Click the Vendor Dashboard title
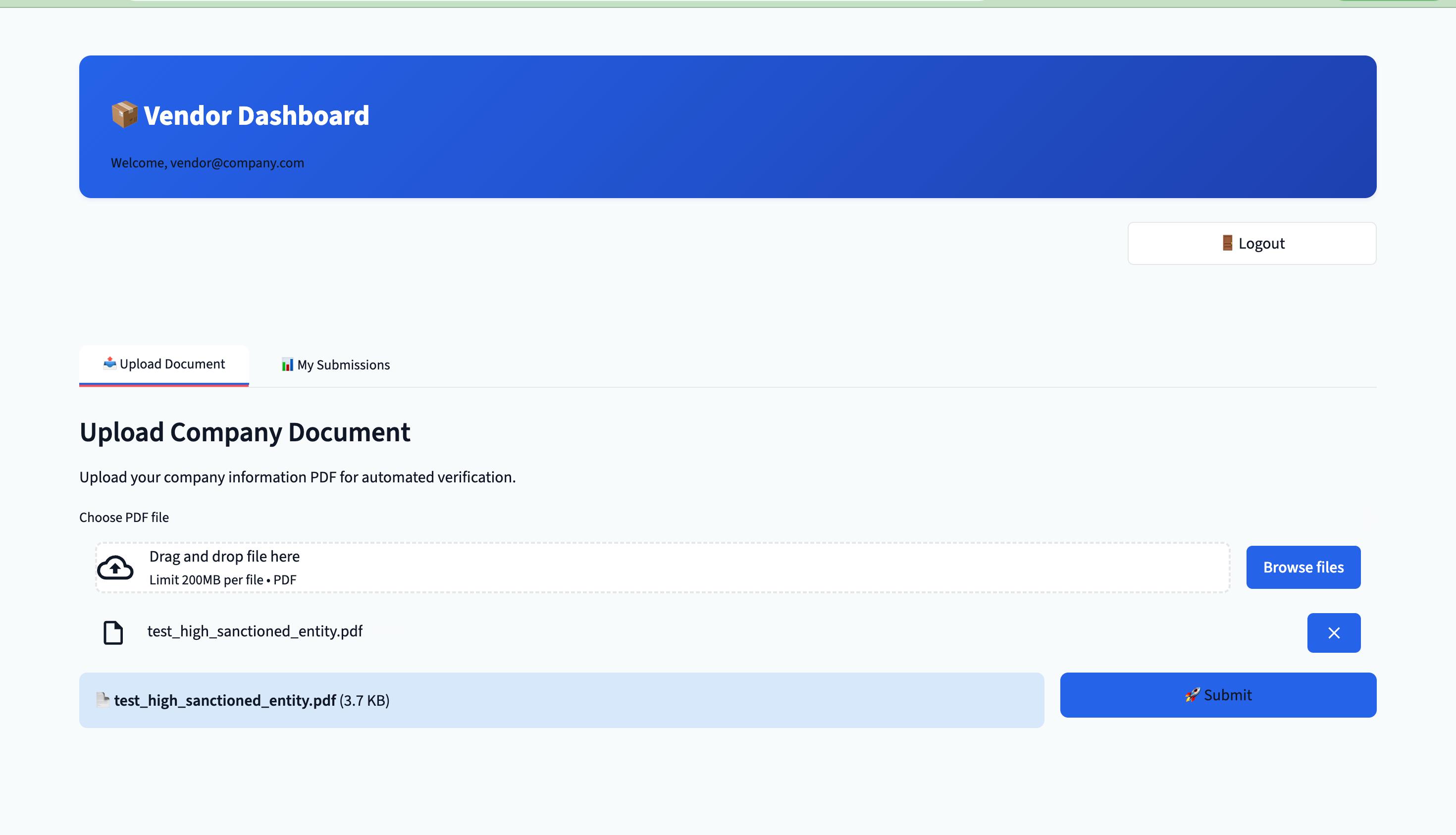This screenshot has width=1456, height=835. (x=256, y=115)
